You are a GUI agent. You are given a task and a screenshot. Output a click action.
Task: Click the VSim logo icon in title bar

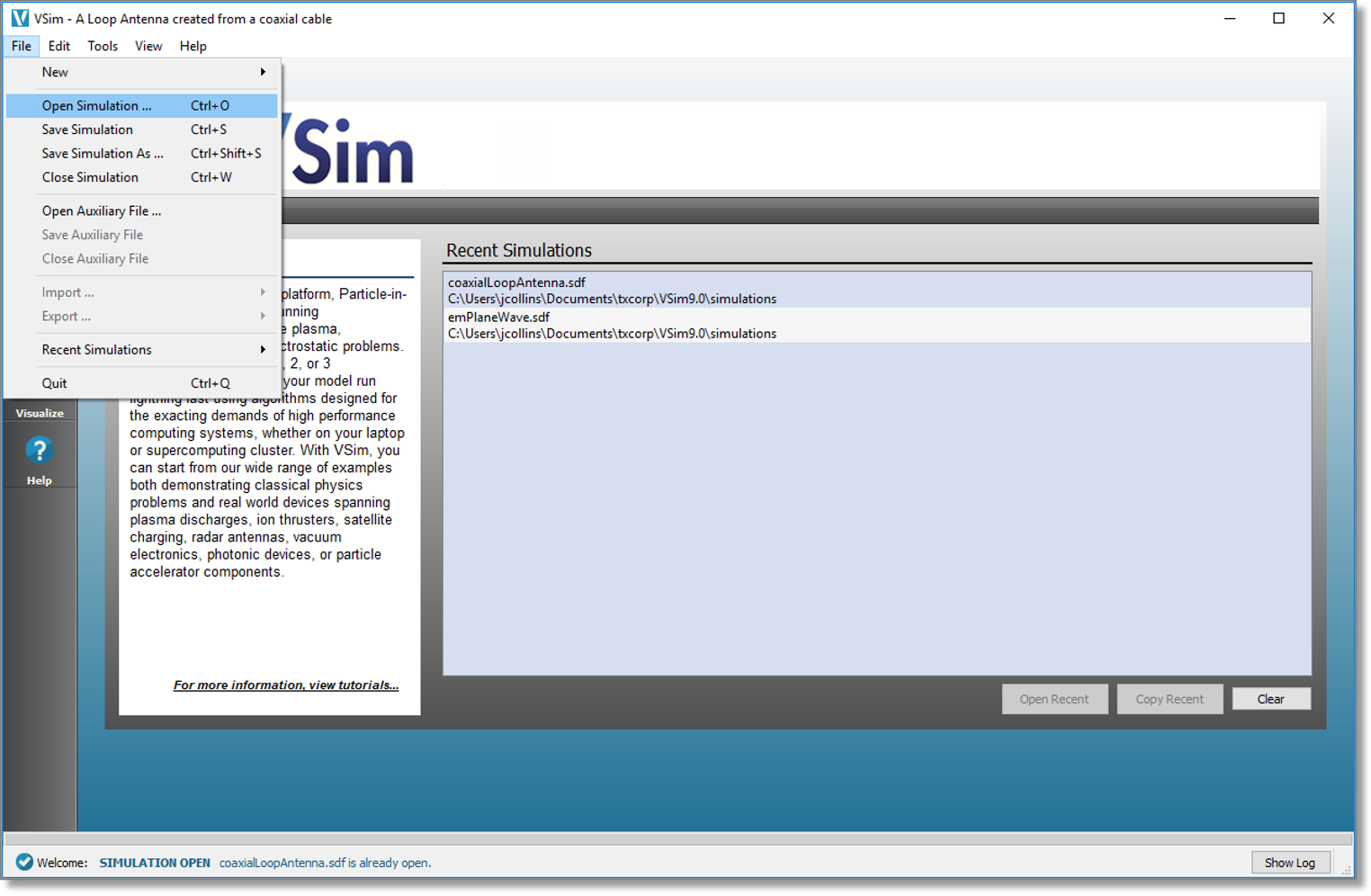coord(19,18)
